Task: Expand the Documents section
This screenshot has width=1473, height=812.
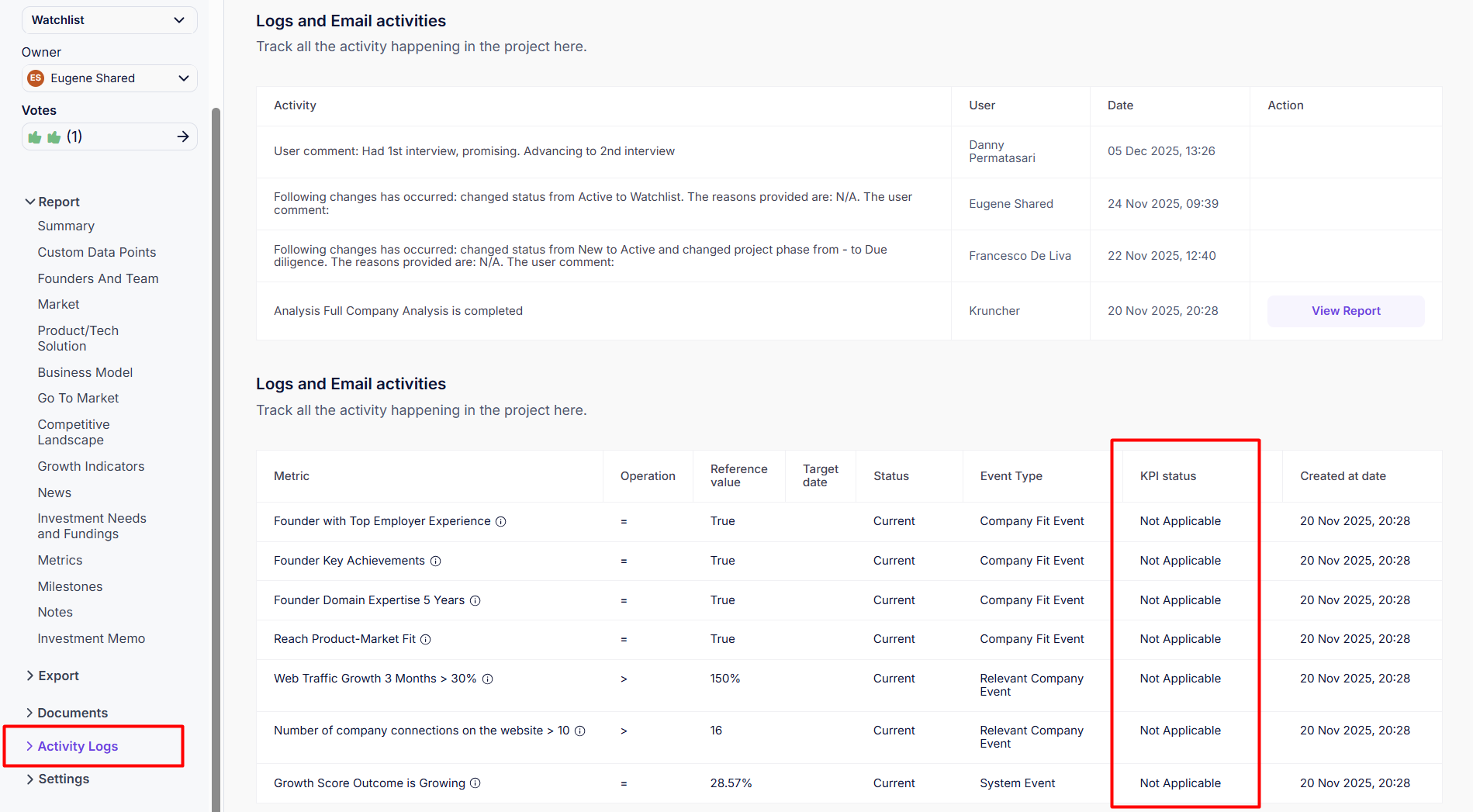Action: click(30, 714)
